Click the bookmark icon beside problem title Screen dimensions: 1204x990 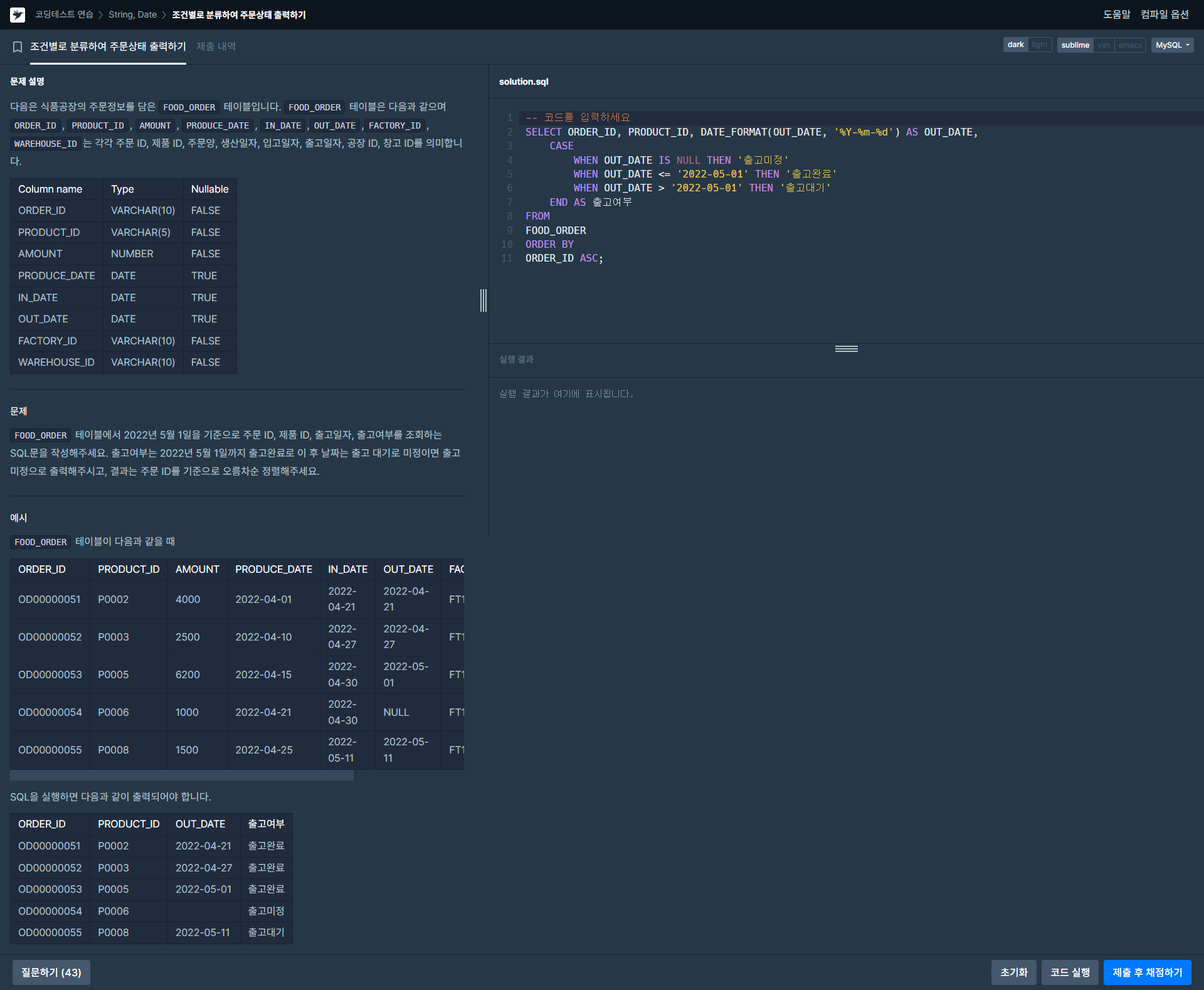pyautogui.click(x=18, y=46)
